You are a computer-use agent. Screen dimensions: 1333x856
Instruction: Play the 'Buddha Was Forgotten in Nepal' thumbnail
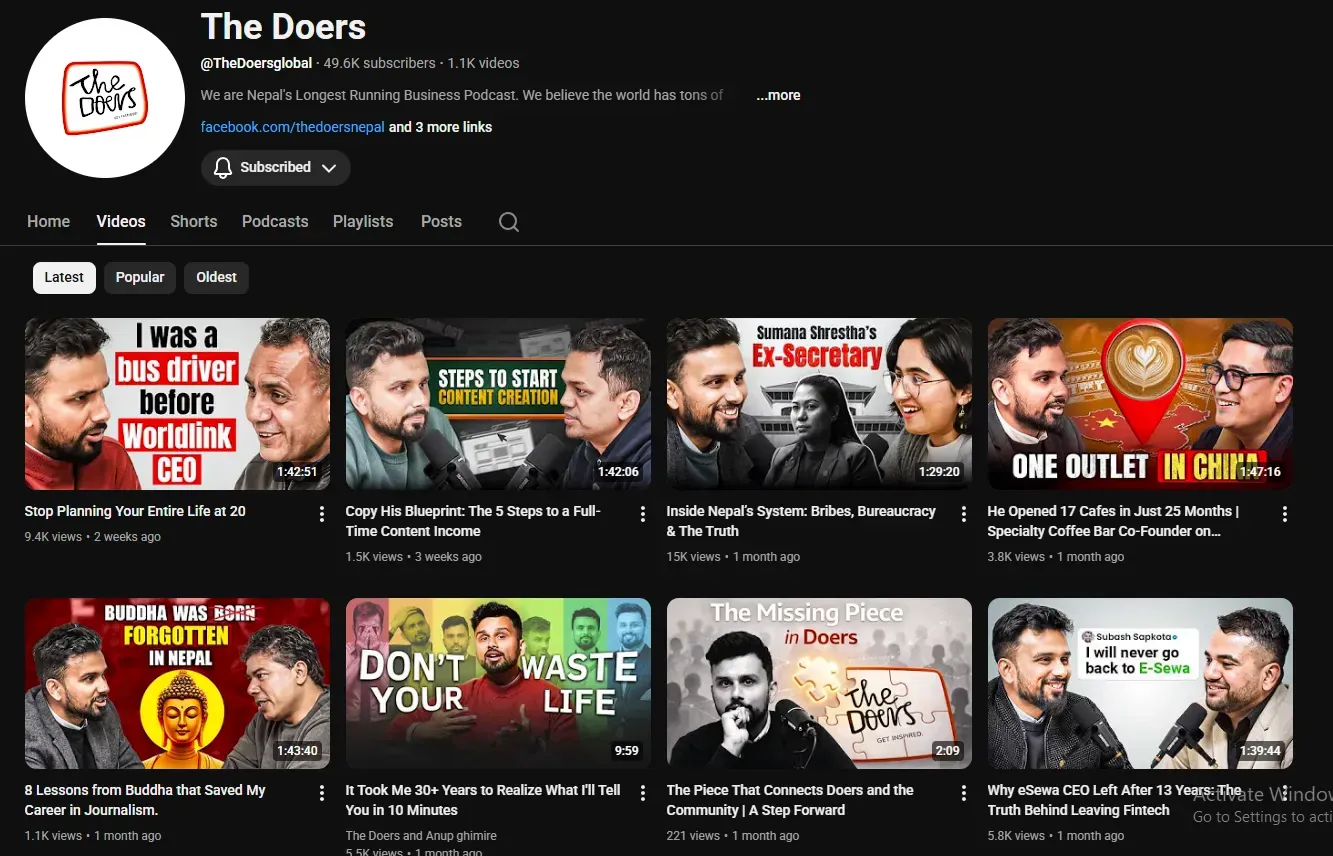pyautogui.click(x=177, y=683)
